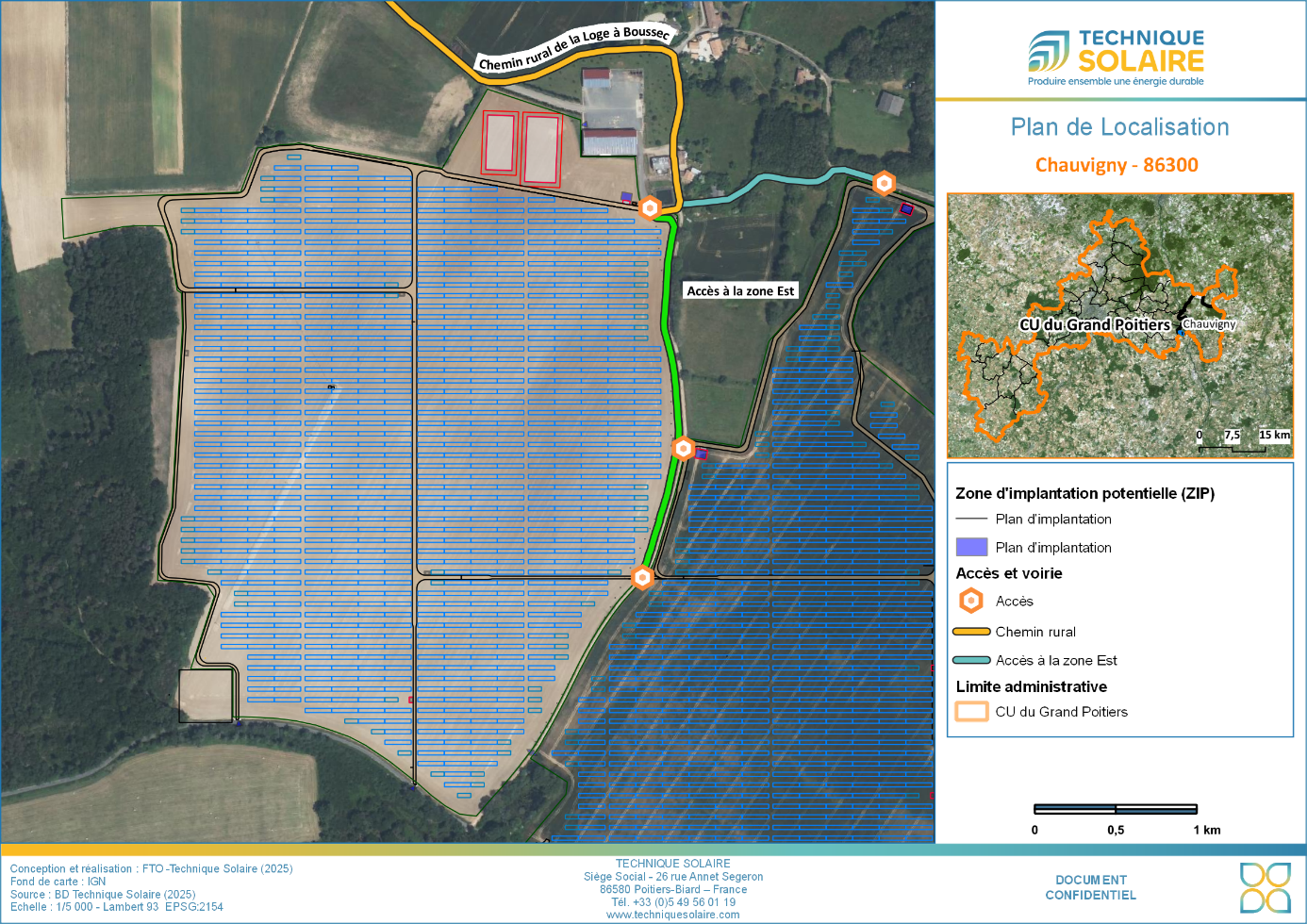The height and width of the screenshot is (924, 1307).
Task: Click the DOCUMENT CONFIDENTIEL footer text
Action: 1090,887
